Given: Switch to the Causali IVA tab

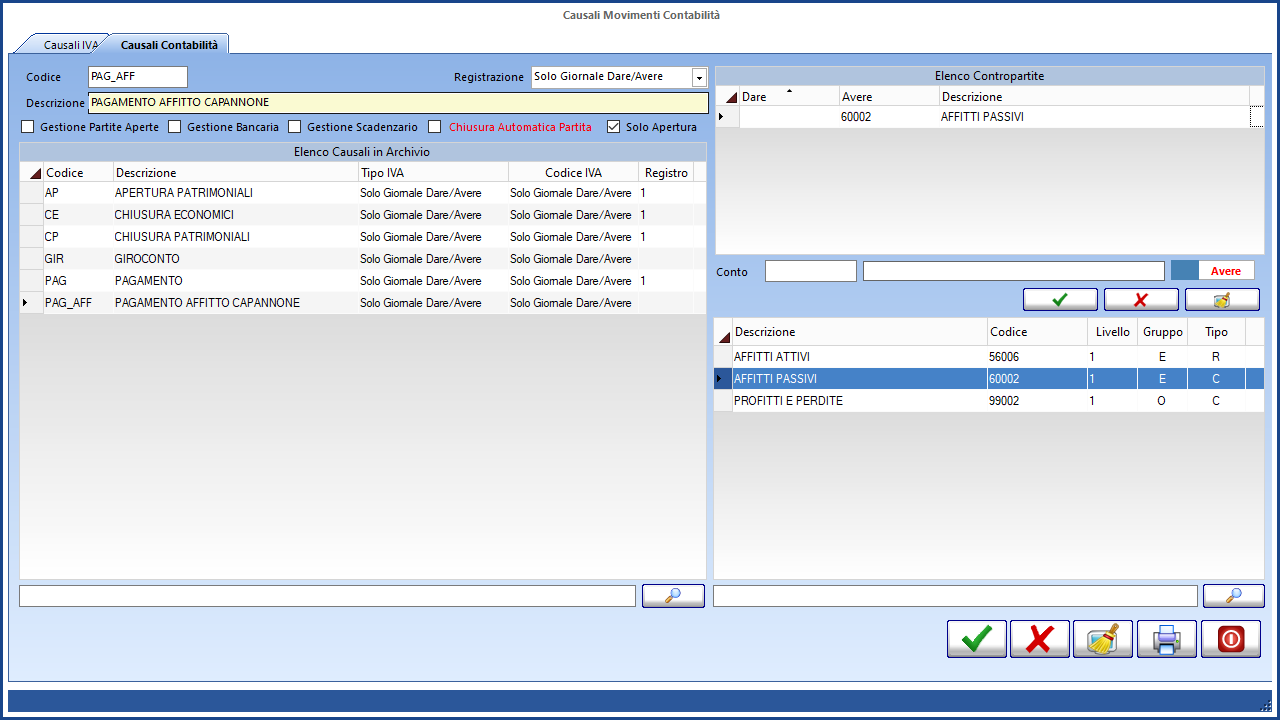Looking at the screenshot, I should point(70,45).
